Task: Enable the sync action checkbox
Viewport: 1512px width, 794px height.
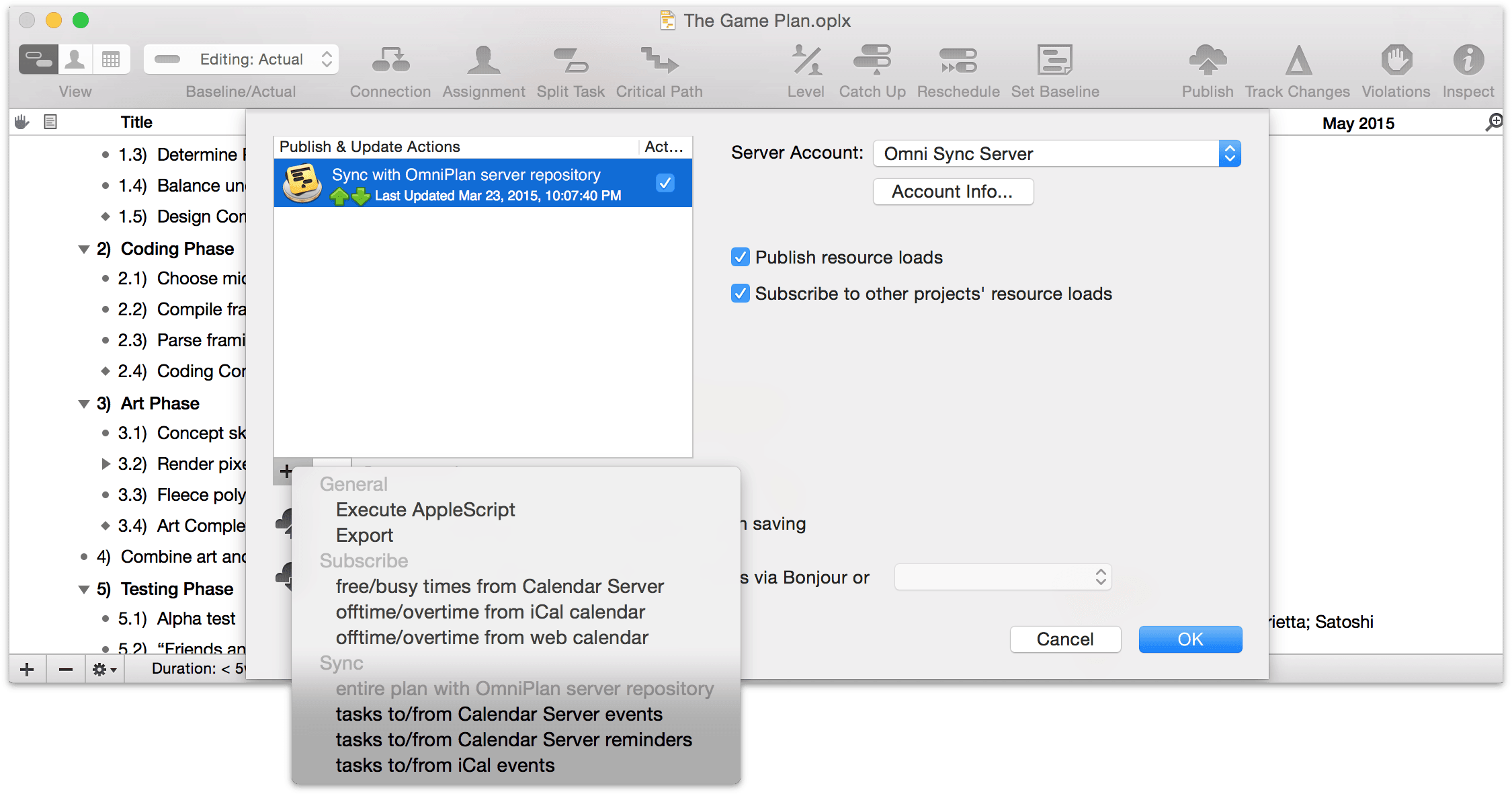Action: pyautogui.click(x=666, y=184)
